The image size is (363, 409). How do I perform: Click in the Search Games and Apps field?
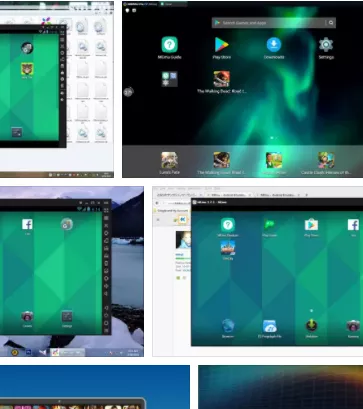(x=269, y=23)
